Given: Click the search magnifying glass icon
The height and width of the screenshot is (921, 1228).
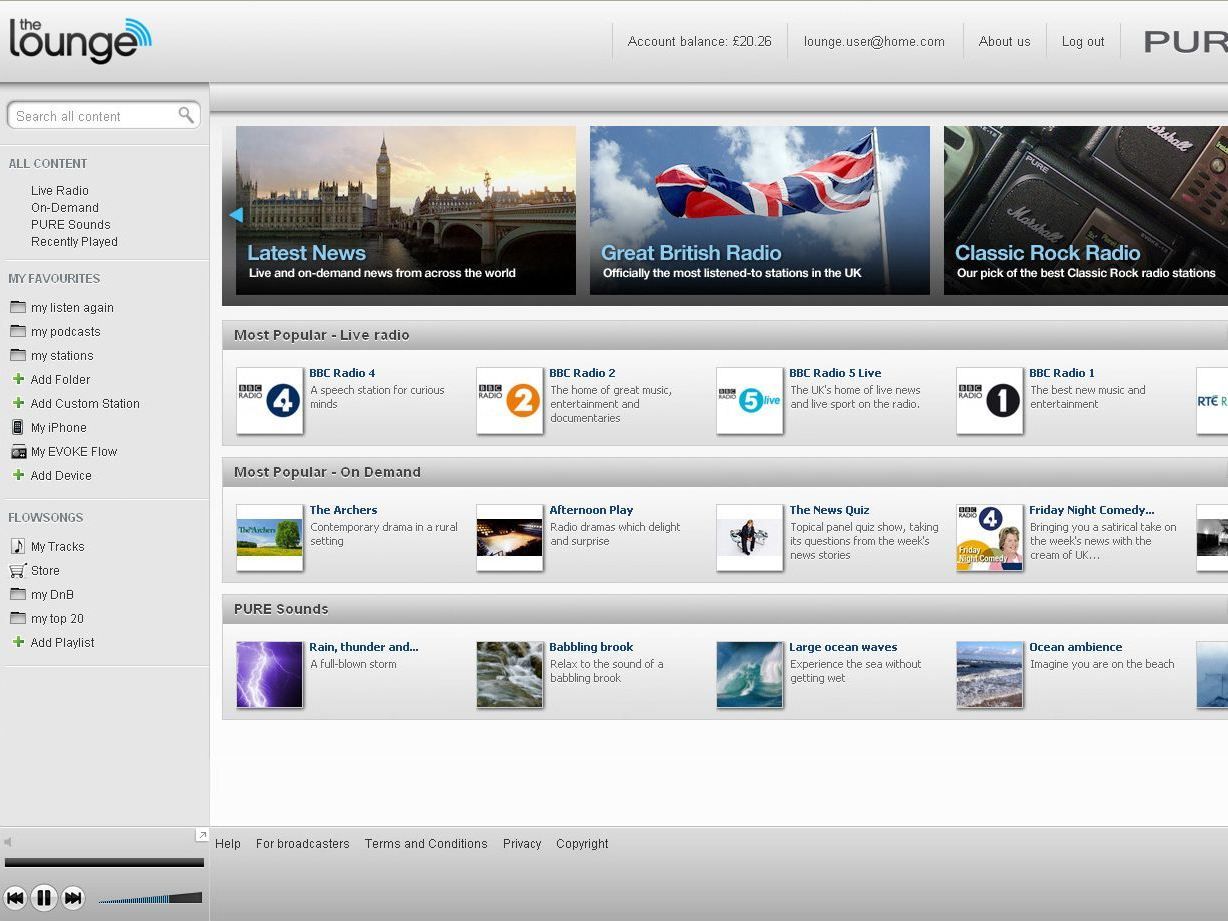Looking at the screenshot, I should 187,115.
